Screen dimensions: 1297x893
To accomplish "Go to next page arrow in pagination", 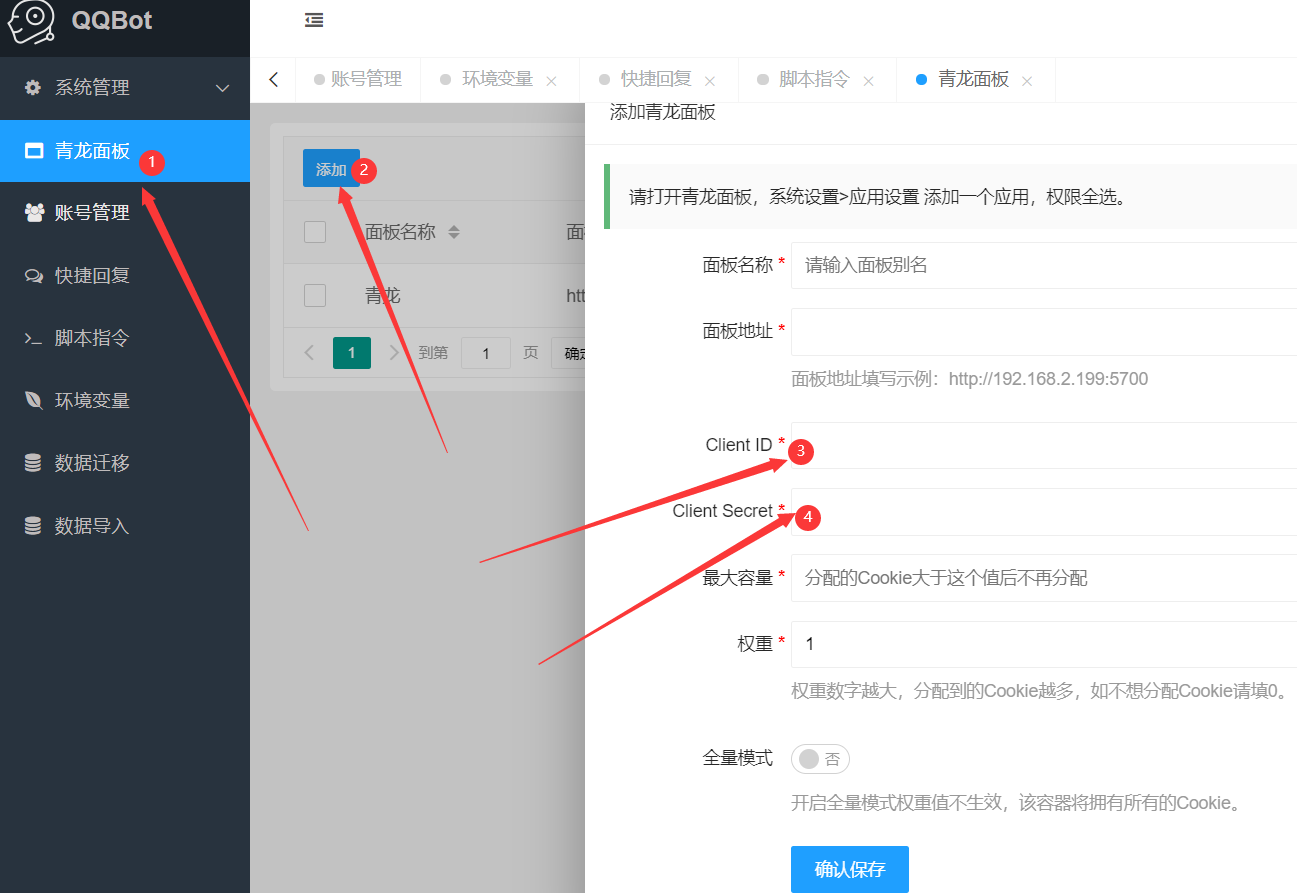I will [394, 353].
